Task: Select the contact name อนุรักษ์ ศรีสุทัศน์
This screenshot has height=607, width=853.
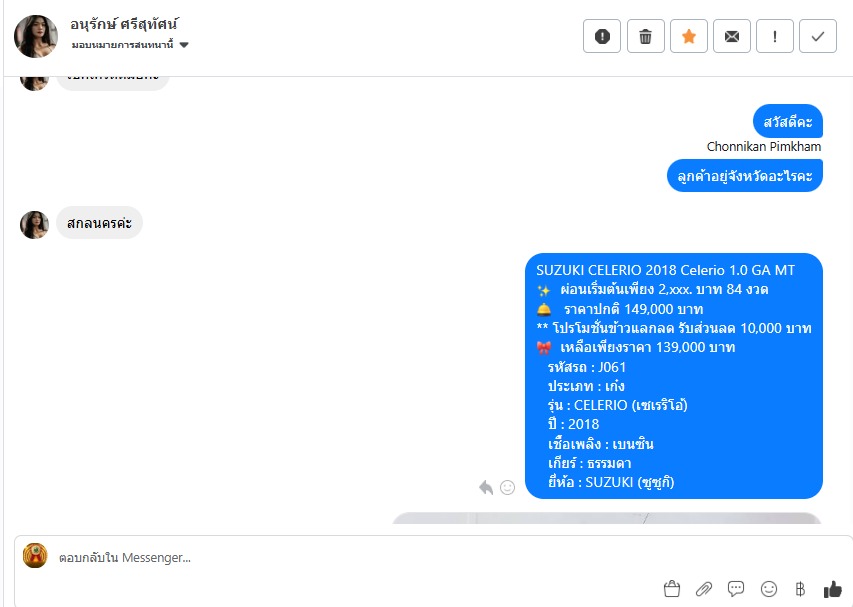Action: (124, 24)
